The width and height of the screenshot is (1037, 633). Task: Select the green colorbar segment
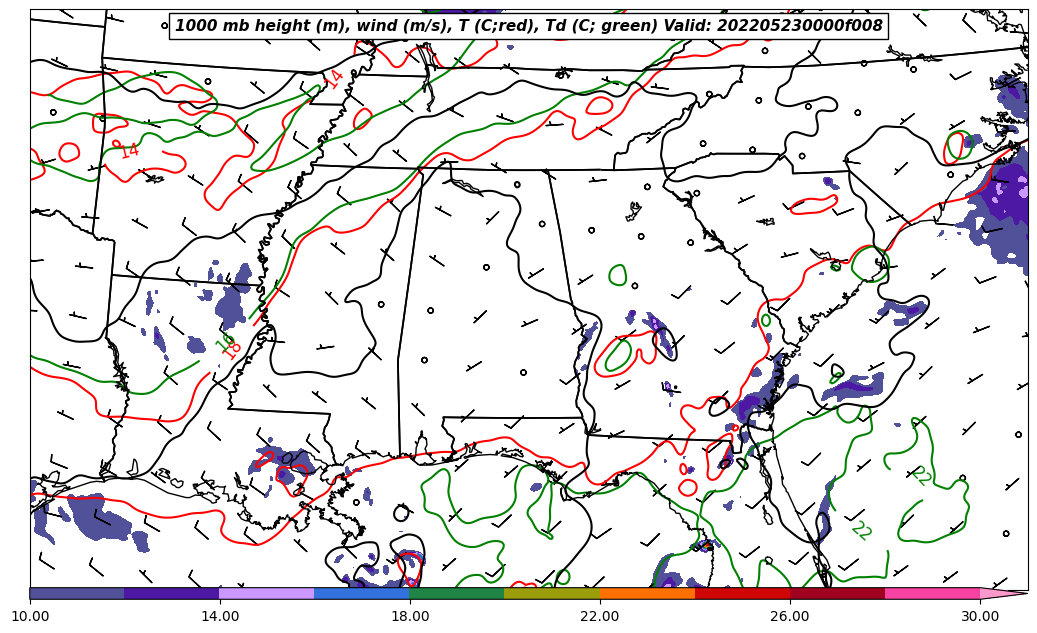pyautogui.click(x=456, y=593)
